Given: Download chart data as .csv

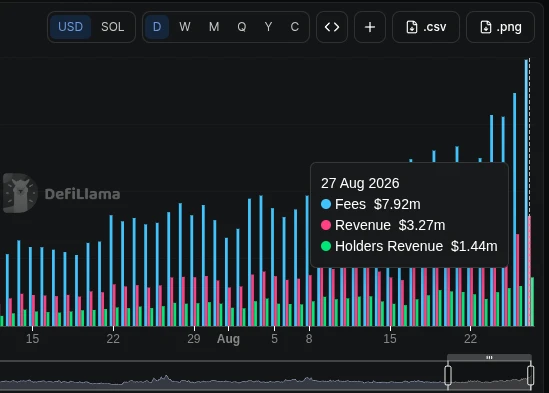Looking at the screenshot, I should click(426, 27).
